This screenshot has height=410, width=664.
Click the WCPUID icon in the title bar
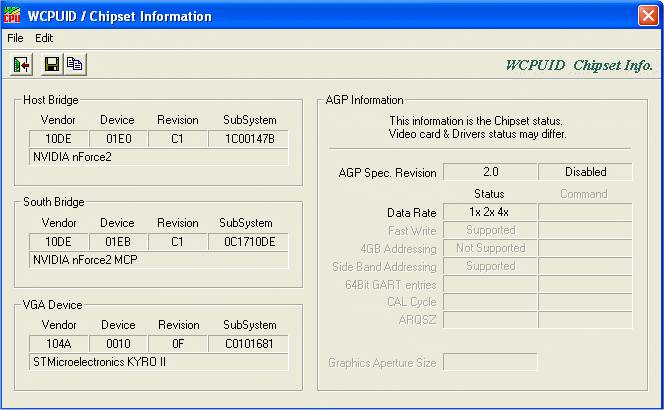tap(12, 15)
